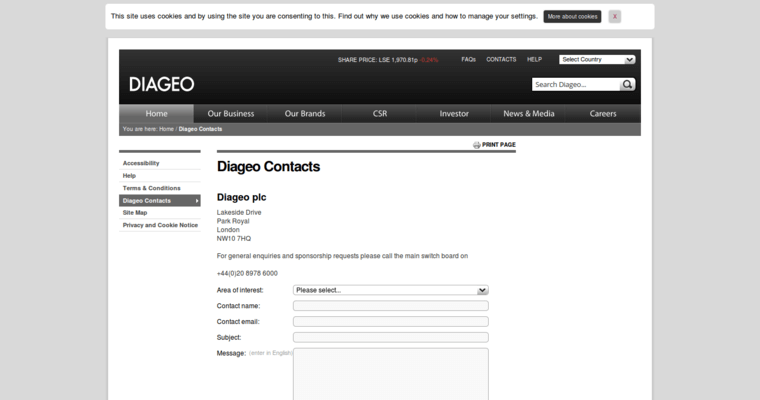Screen dimensions: 760x400
Task: Select Accessibility in the sidebar
Action: pyautogui.click(x=140, y=162)
